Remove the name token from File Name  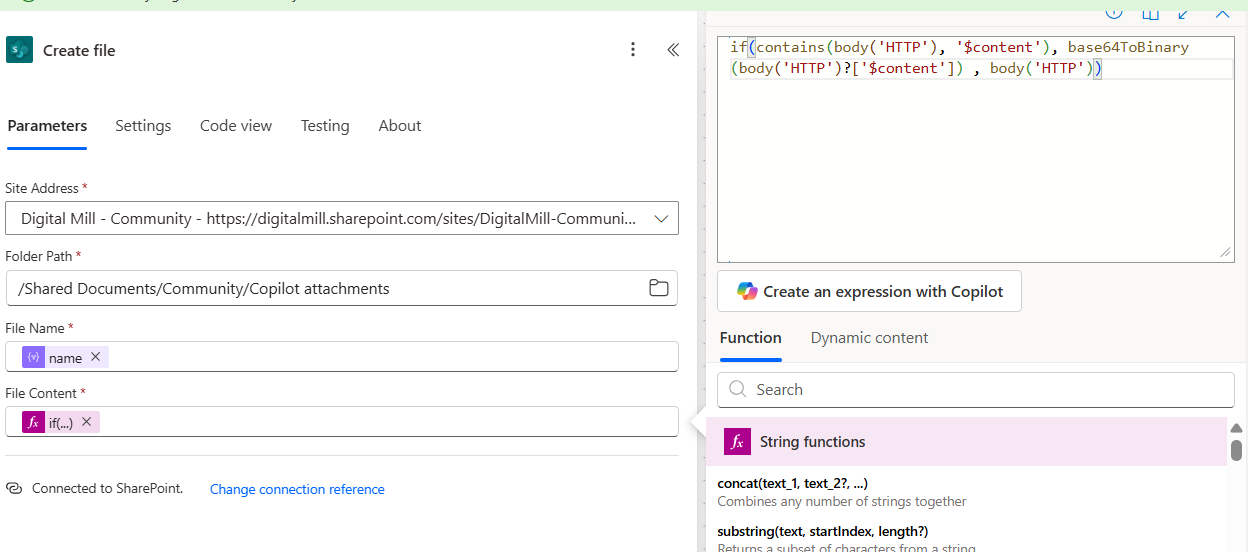click(95, 357)
